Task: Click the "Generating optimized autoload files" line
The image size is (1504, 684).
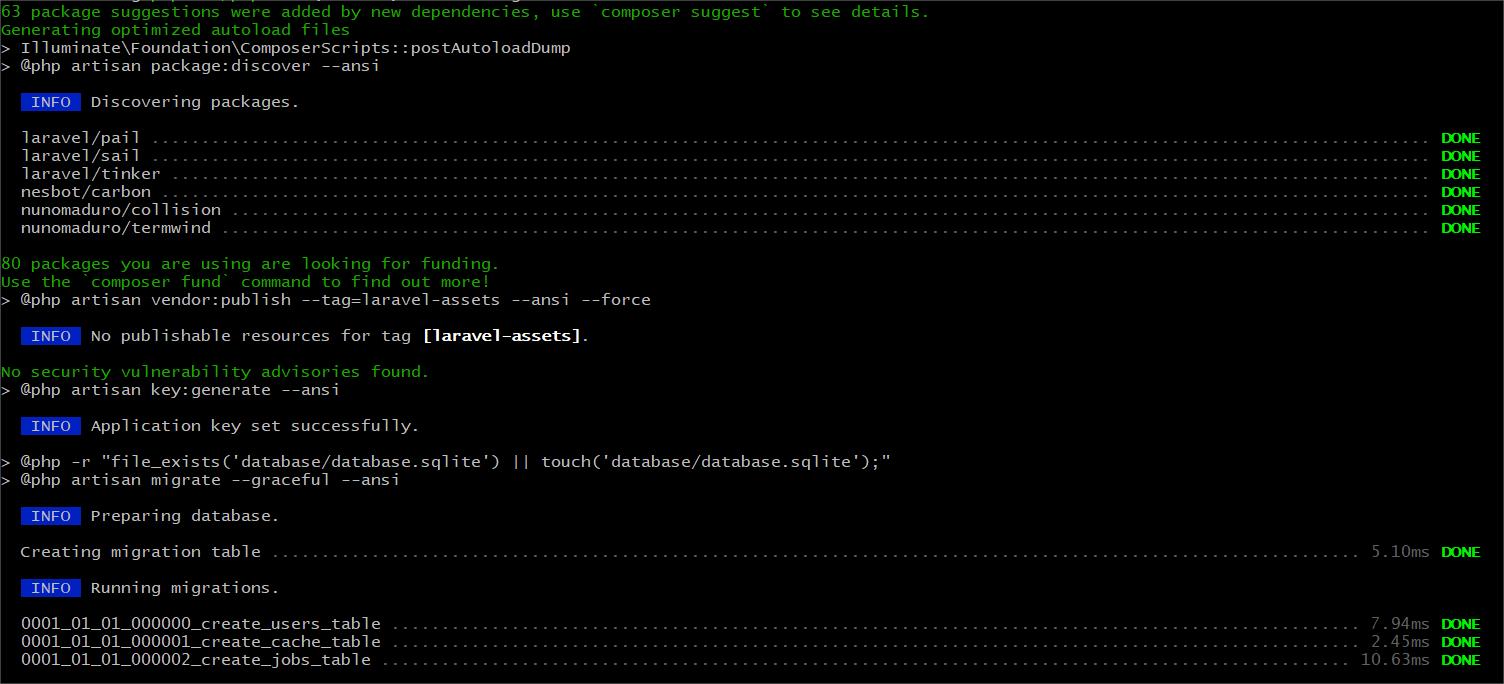Action: pyautogui.click(x=175, y=30)
